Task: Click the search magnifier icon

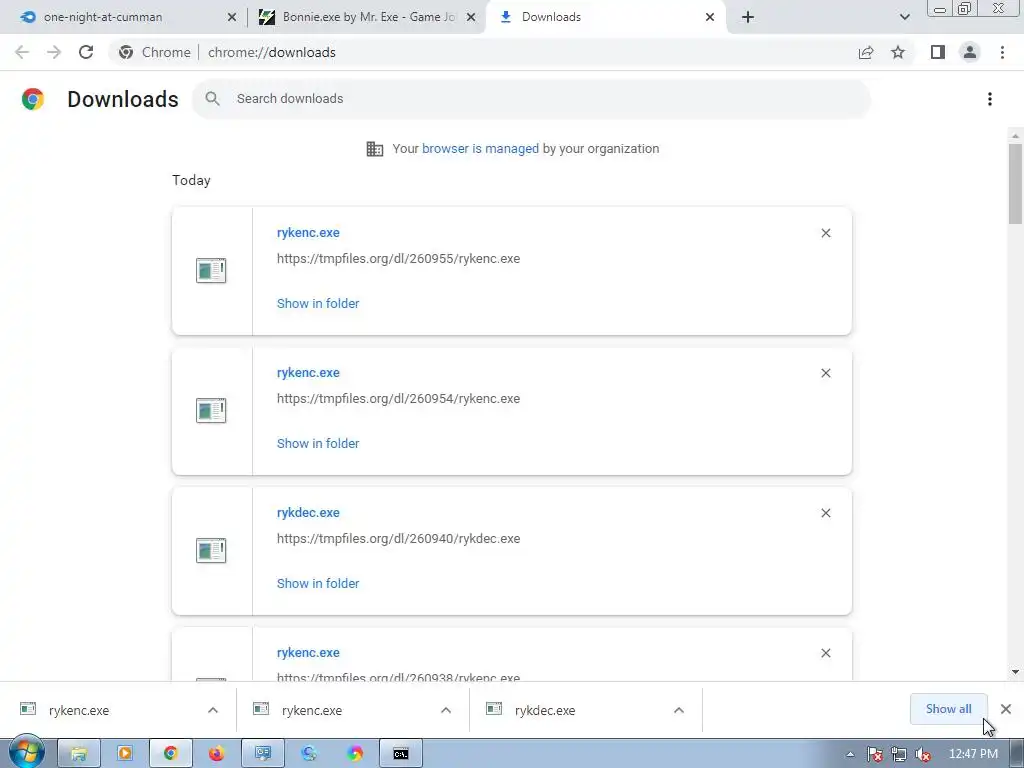Action: pos(212,99)
